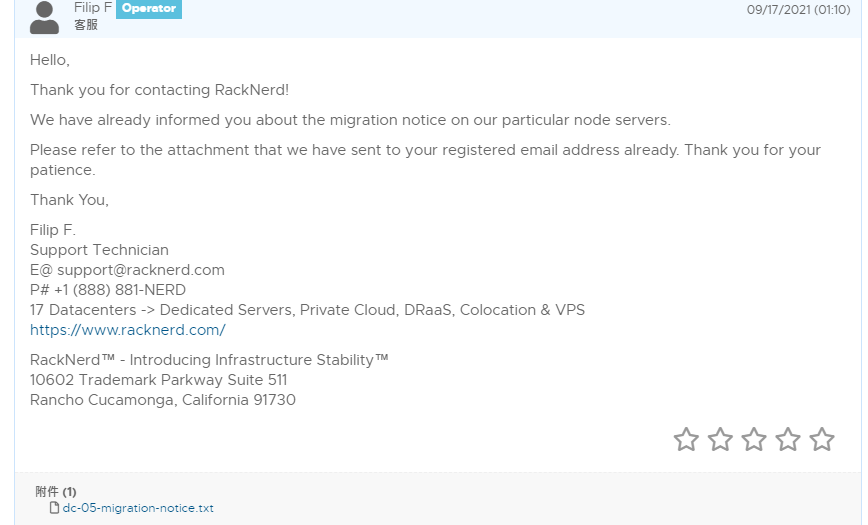The height and width of the screenshot is (525, 868).
Task: Click the operator's avatar icon
Action: pos(45,17)
